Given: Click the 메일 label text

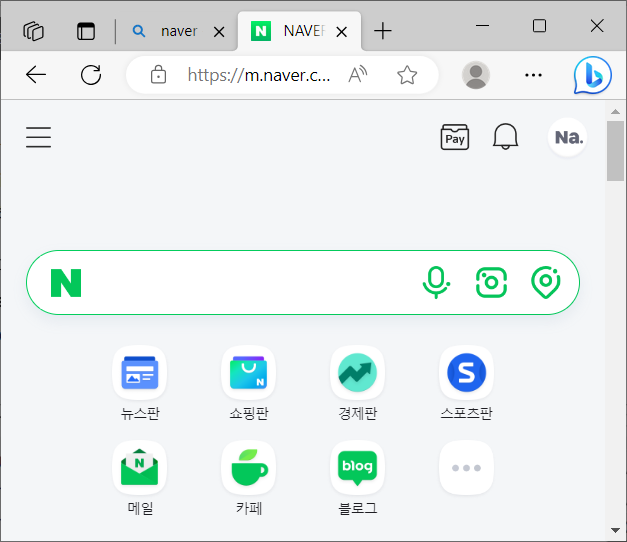Looking at the screenshot, I should coord(140,508).
